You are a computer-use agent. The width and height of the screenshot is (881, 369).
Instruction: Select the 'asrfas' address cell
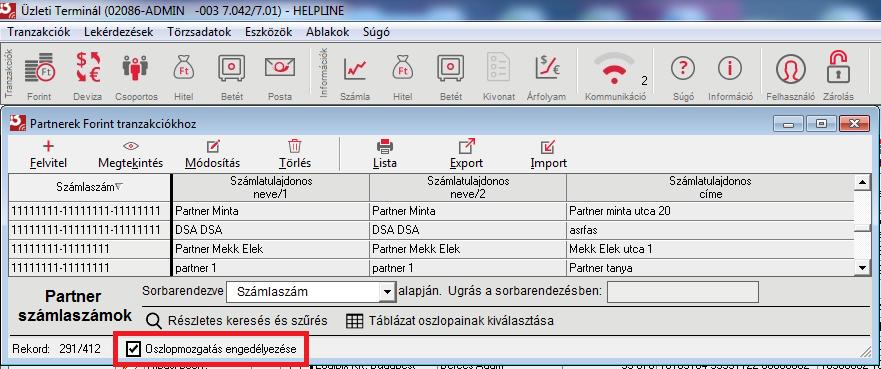click(710, 230)
